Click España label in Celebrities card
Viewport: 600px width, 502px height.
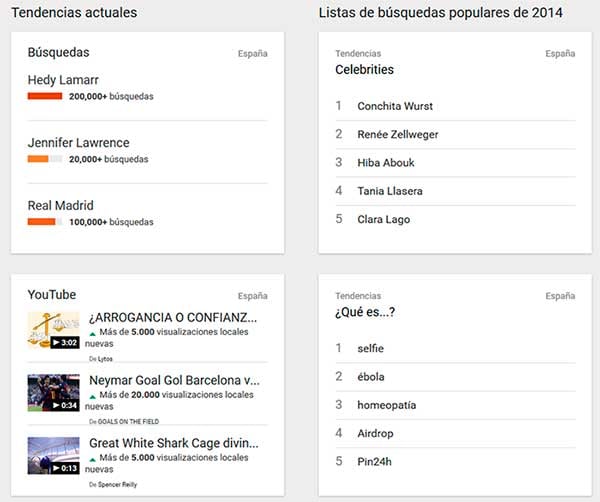tap(560, 54)
